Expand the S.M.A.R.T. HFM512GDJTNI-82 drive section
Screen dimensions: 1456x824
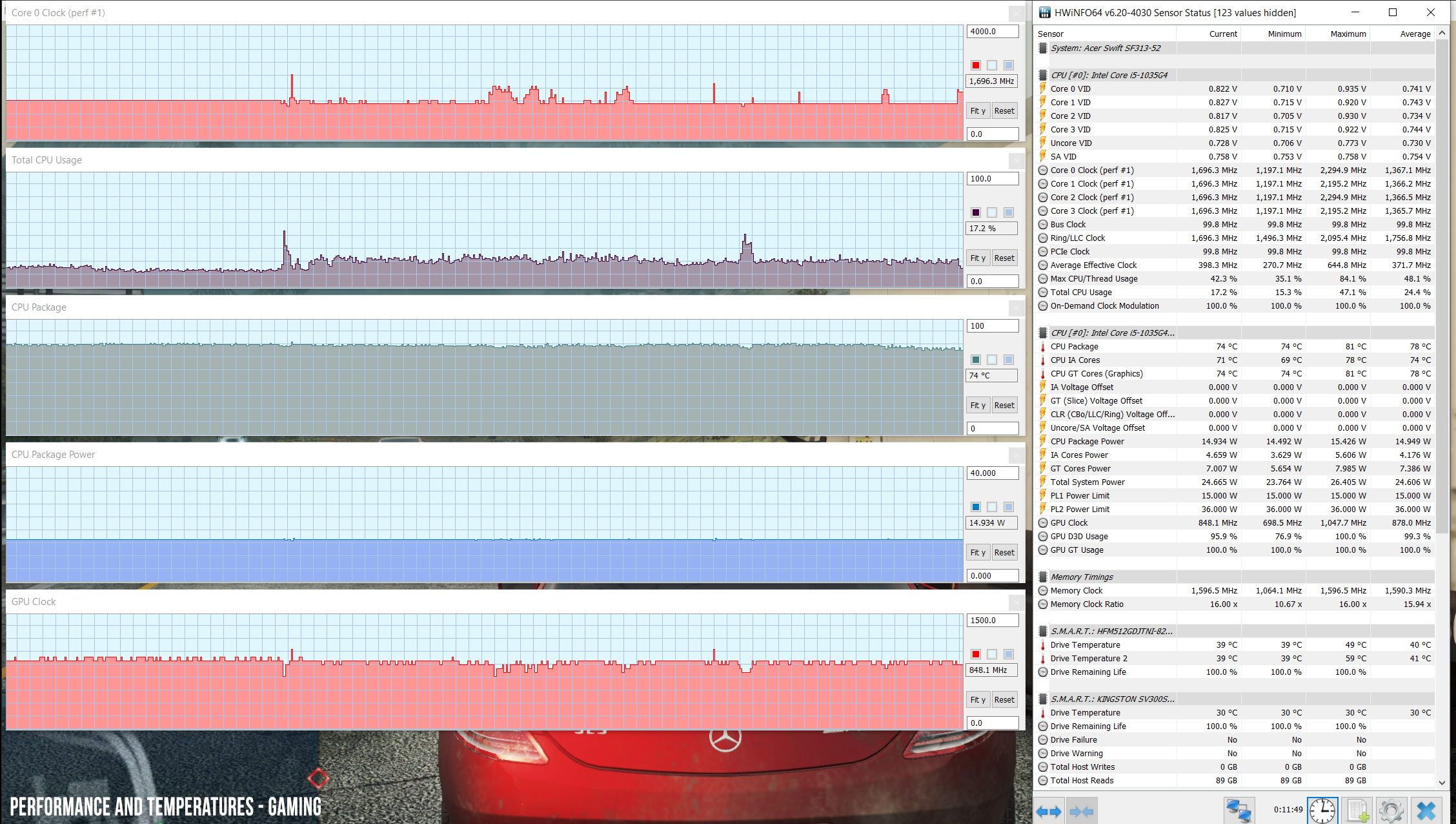click(x=1114, y=630)
